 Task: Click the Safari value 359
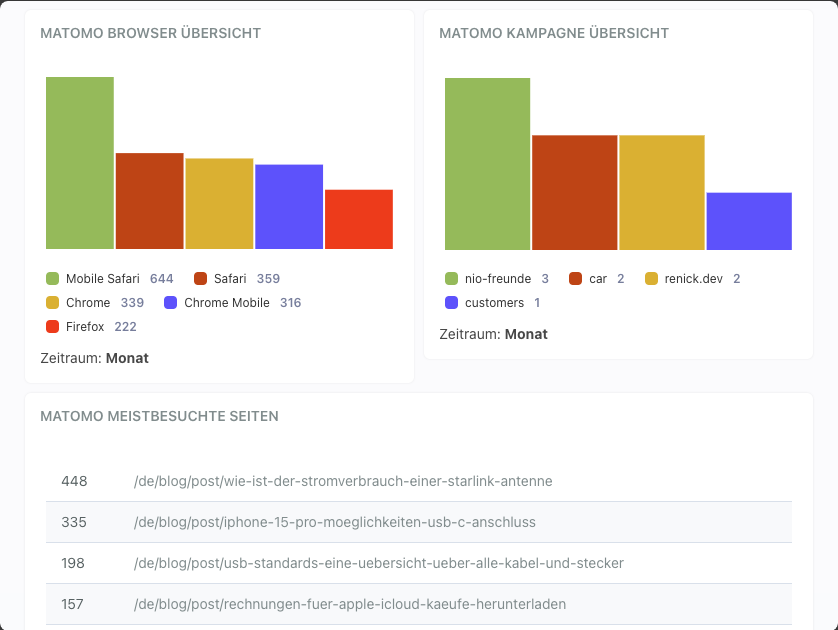pyautogui.click(x=268, y=278)
